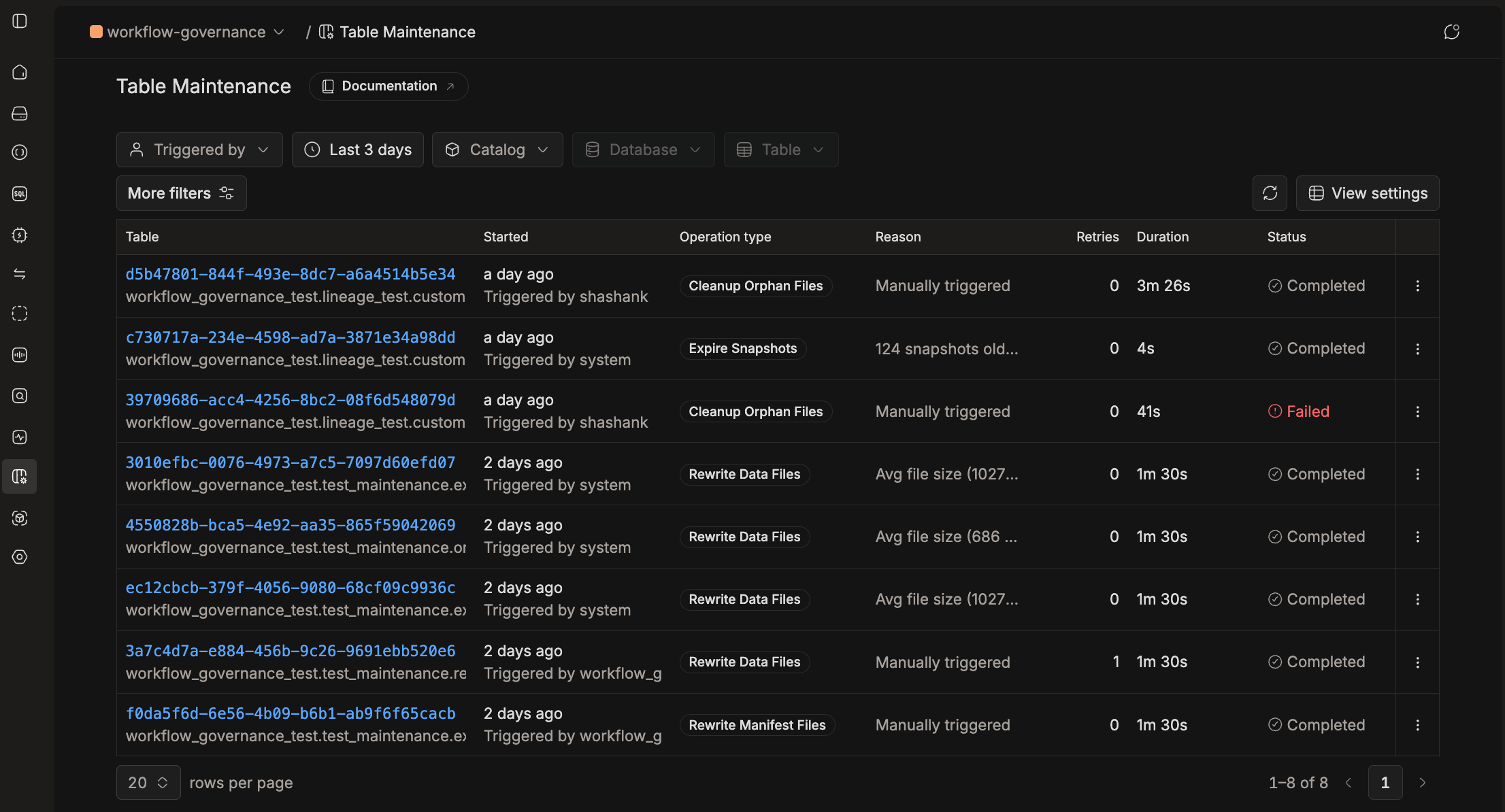Select the Table Maintenance sidebar icon
The width and height of the screenshot is (1505, 812).
pyautogui.click(x=20, y=477)
